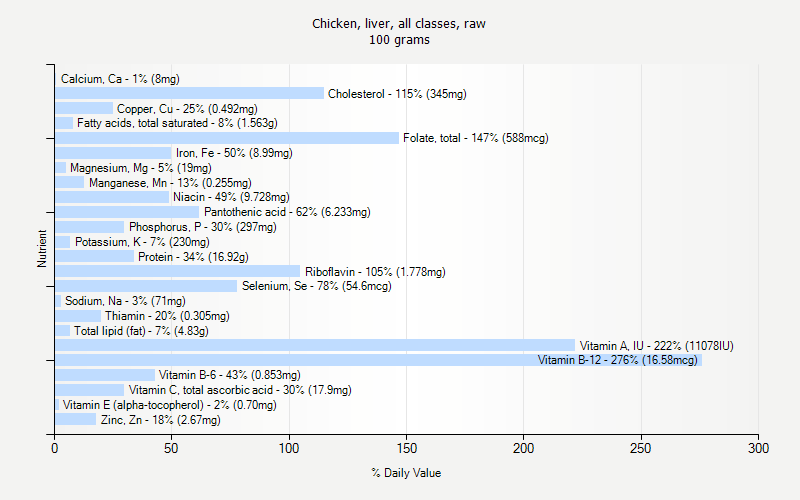Click the Pantothenic acid bar

coord(127,212)
